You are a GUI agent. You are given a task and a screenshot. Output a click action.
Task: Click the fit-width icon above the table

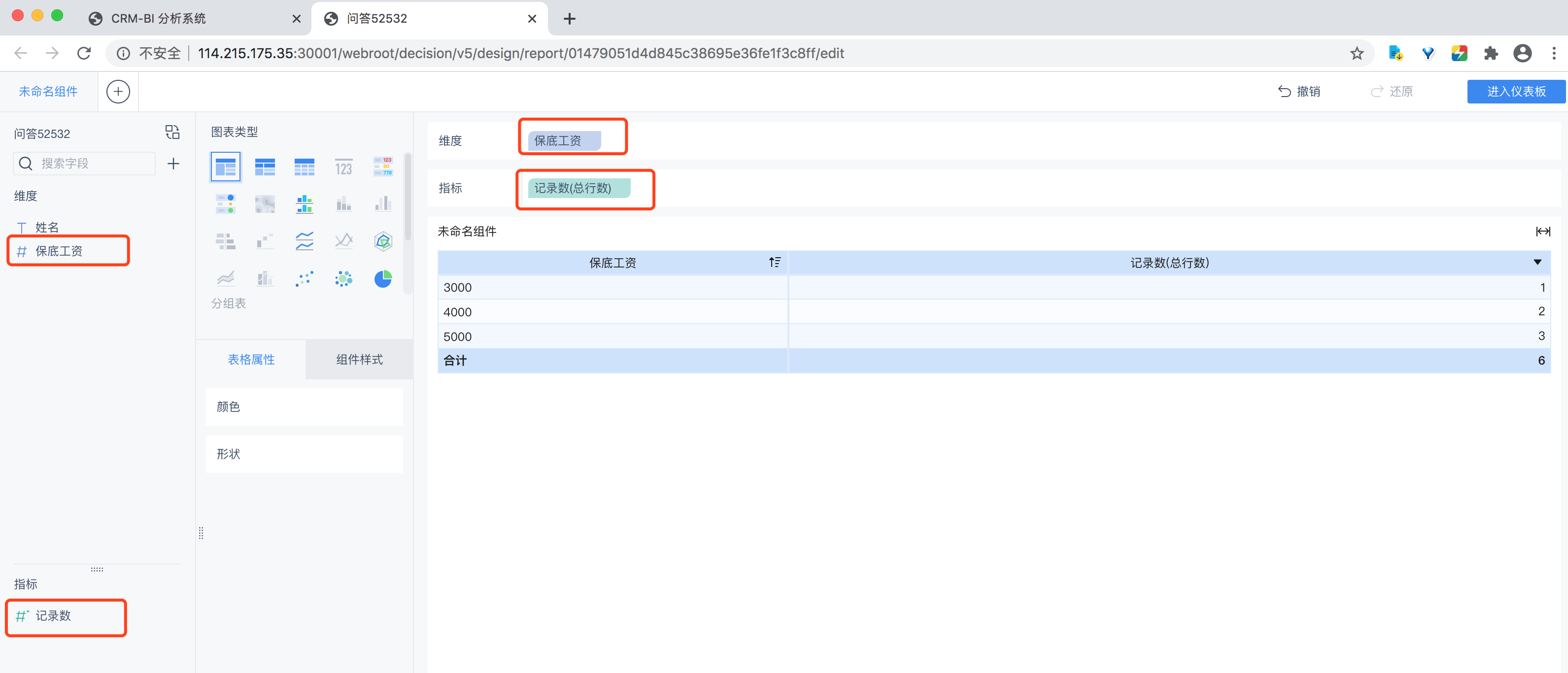pos(1542,231)
